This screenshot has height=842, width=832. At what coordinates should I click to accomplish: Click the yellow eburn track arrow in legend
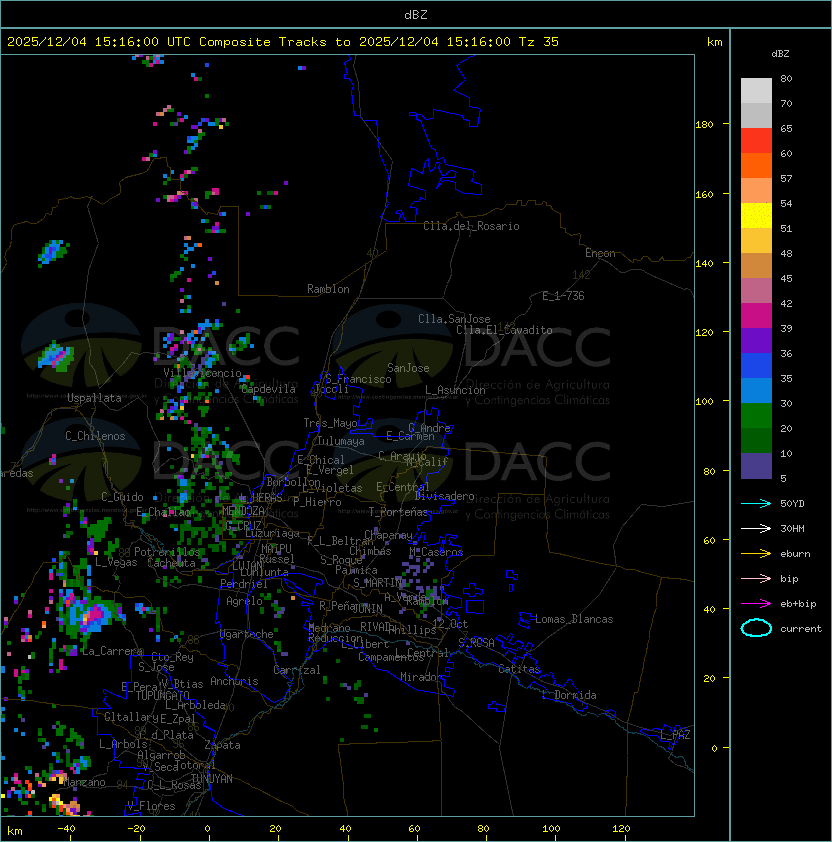[x=756, y=554]
